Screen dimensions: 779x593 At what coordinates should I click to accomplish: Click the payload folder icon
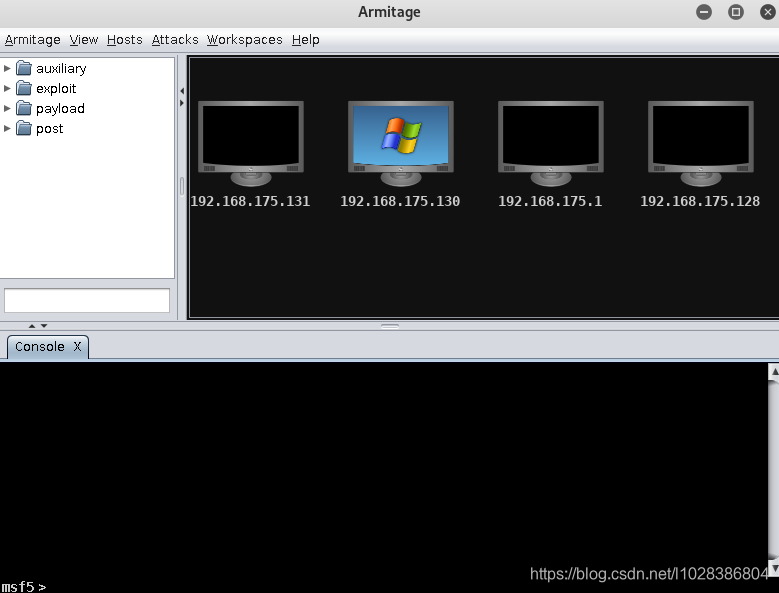point(24,108)
